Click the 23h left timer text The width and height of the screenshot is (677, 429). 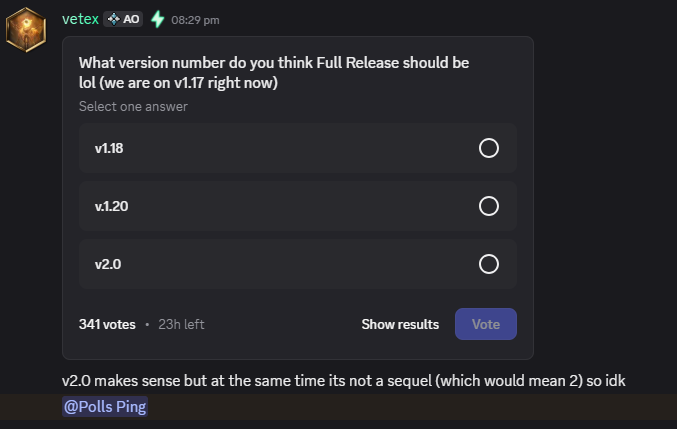[x=181, y=324]
